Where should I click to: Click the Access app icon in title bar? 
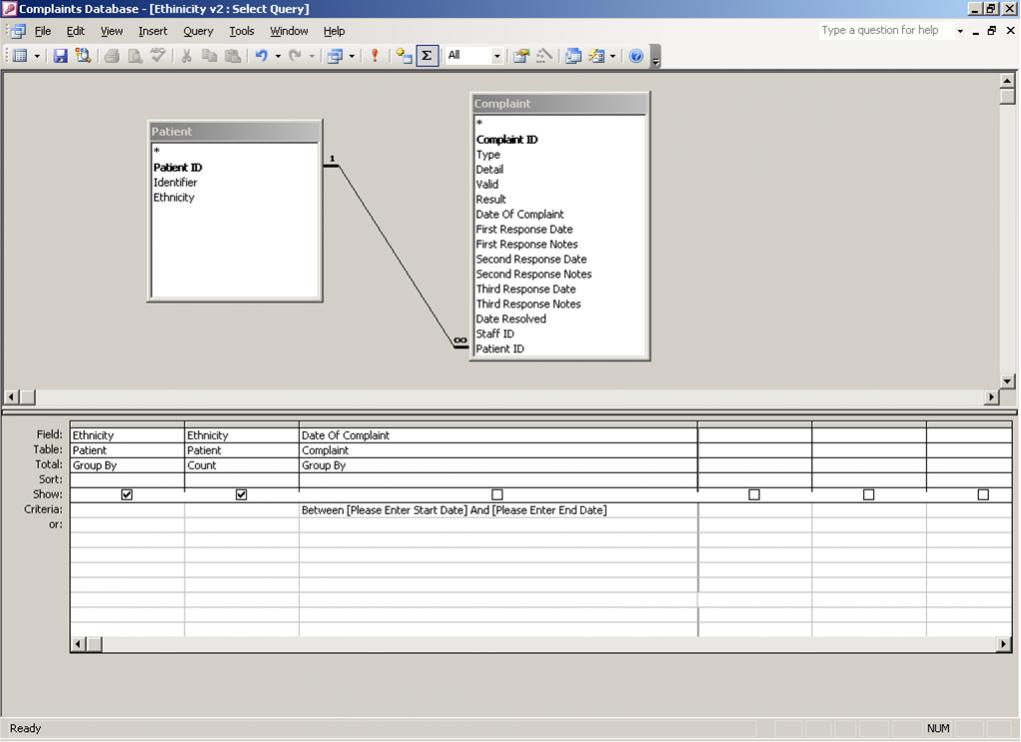[9, 8]
